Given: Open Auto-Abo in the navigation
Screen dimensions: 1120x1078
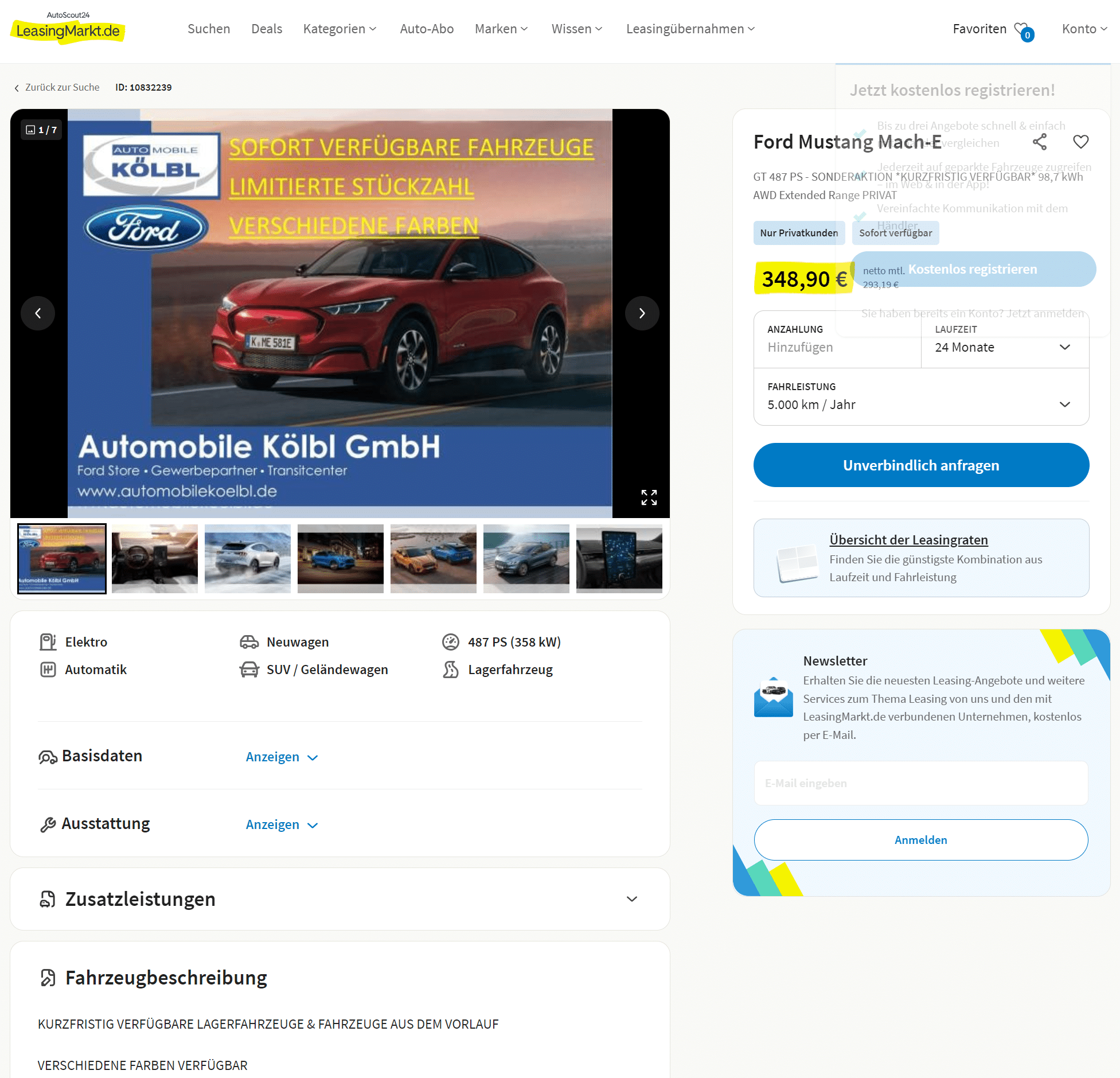Looking at the screenshot, I should (427, 29).
